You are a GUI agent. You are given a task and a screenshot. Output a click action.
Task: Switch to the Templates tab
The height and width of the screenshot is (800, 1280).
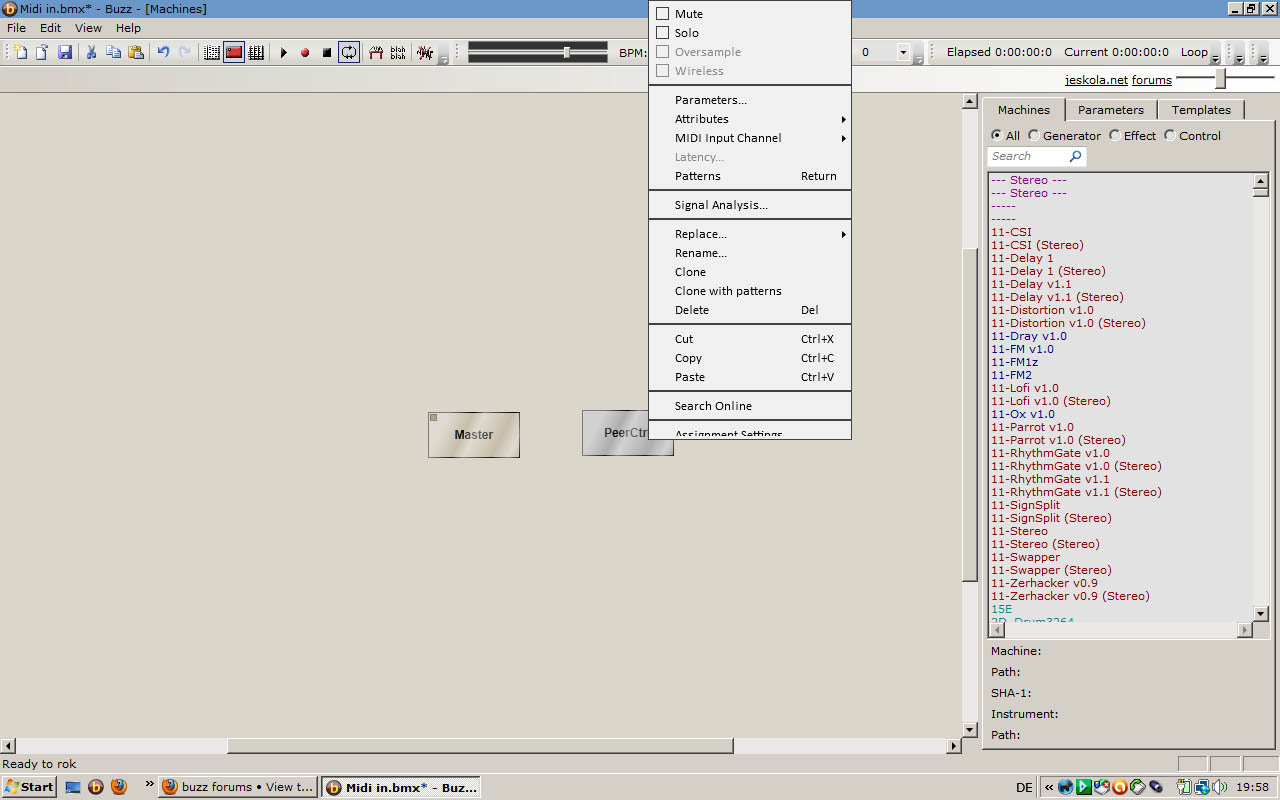pyautogui.click(x=1201, y=110)
